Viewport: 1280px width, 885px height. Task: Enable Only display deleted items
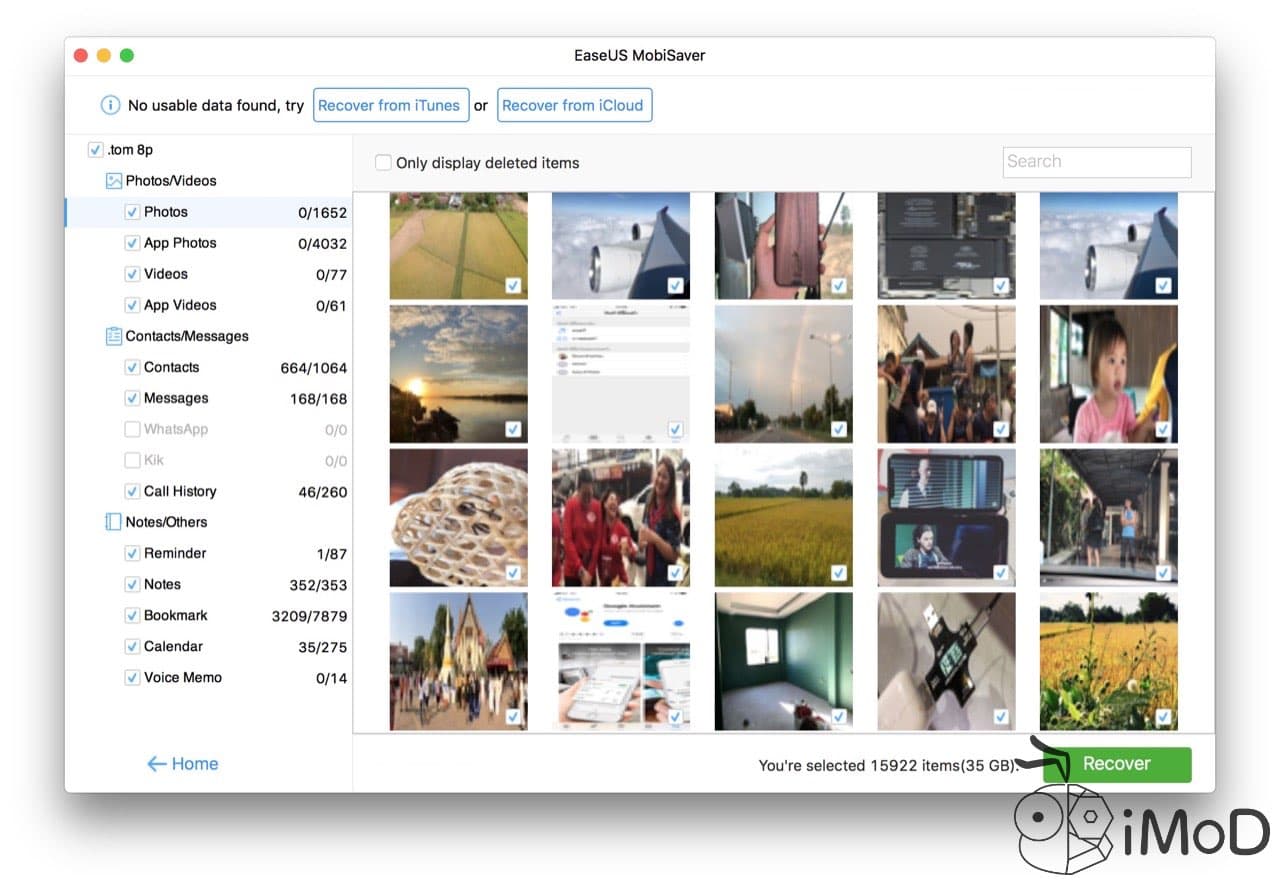click(383, 163)
